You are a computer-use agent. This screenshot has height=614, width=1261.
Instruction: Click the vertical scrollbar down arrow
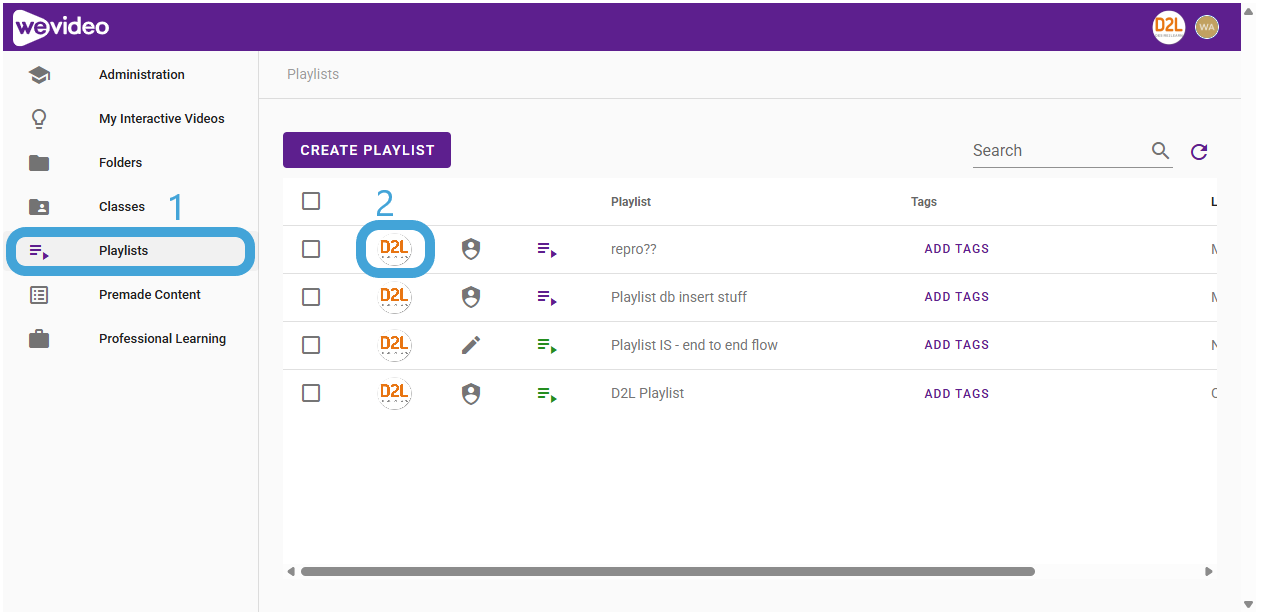(x=1248, y=603)
